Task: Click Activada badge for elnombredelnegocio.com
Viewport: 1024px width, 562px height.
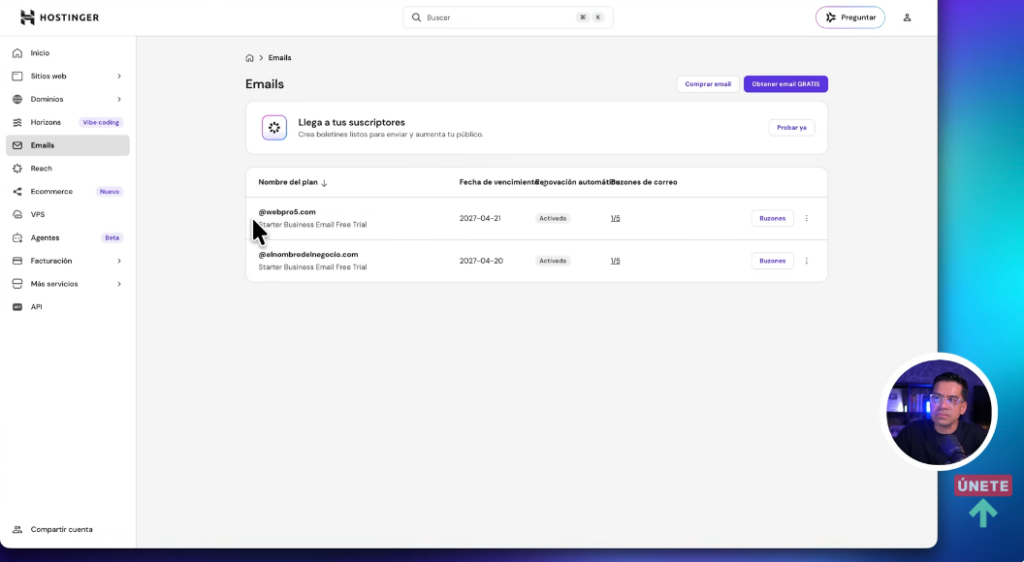Action: tap(552, 261)
